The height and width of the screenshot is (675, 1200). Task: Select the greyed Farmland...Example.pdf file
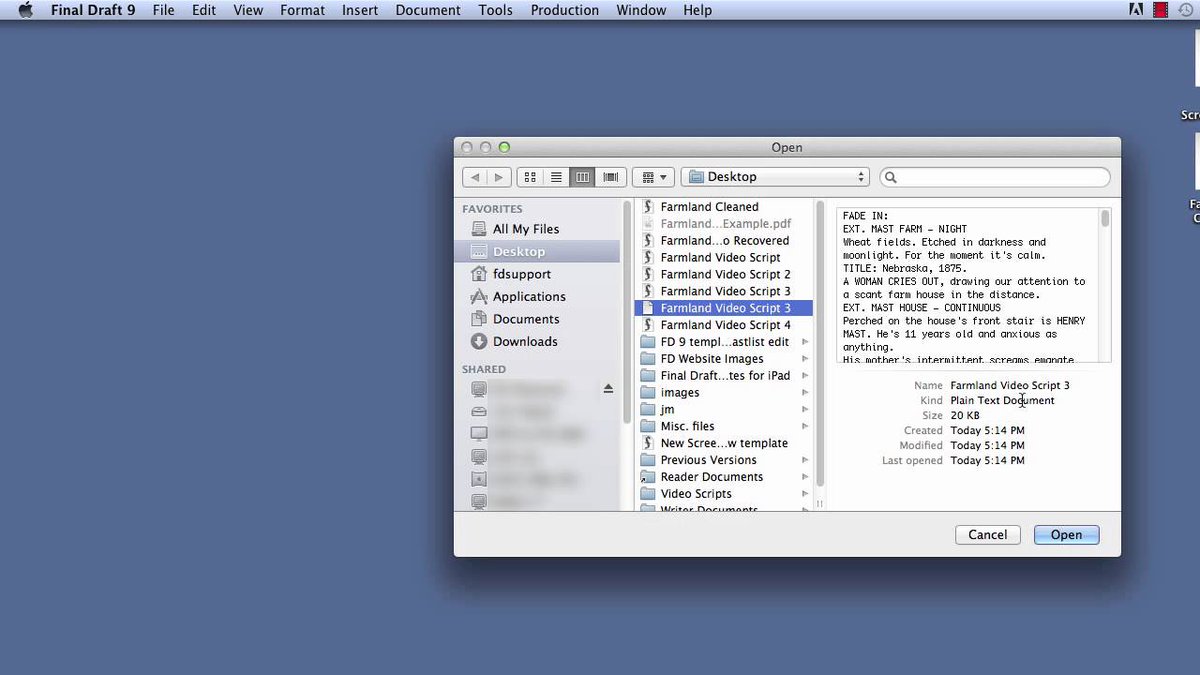(725, 224)
